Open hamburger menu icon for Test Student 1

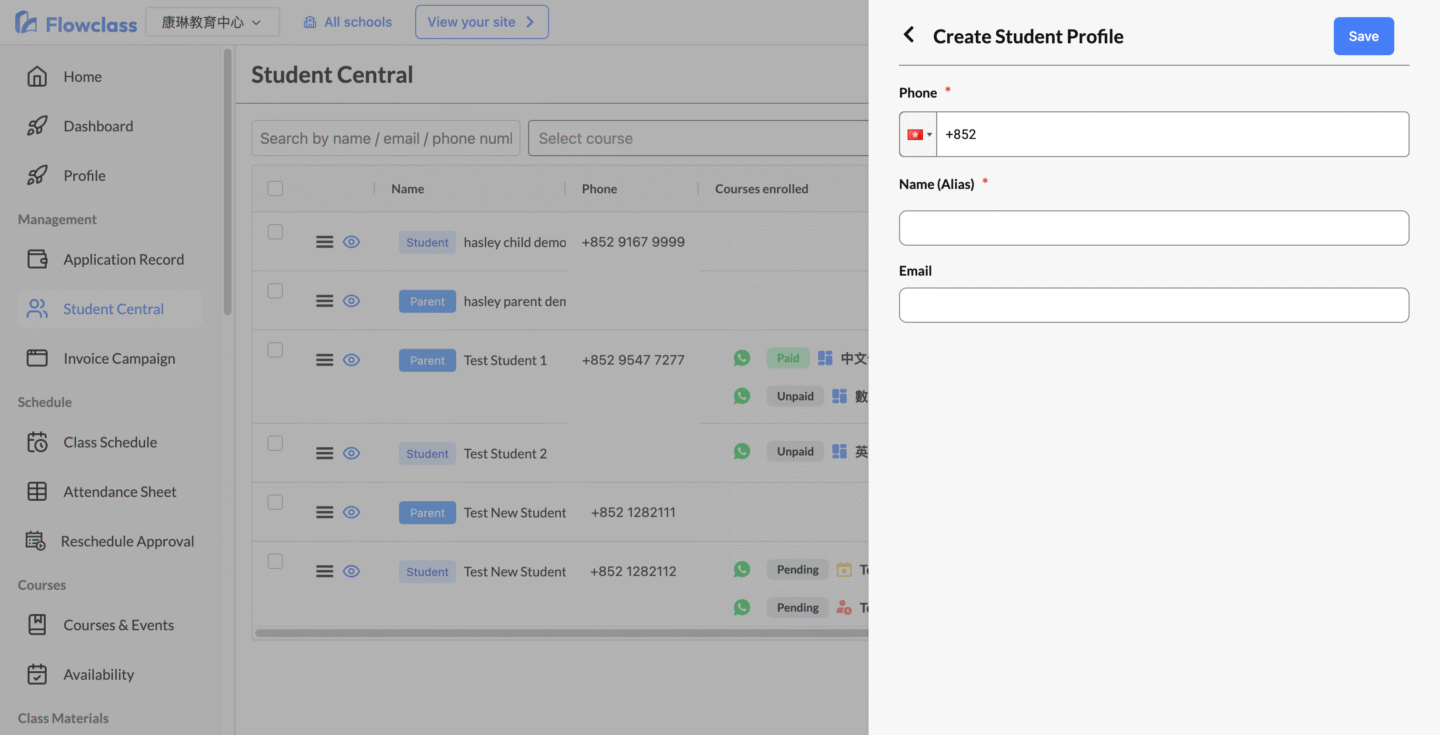(x=324, y=360)
